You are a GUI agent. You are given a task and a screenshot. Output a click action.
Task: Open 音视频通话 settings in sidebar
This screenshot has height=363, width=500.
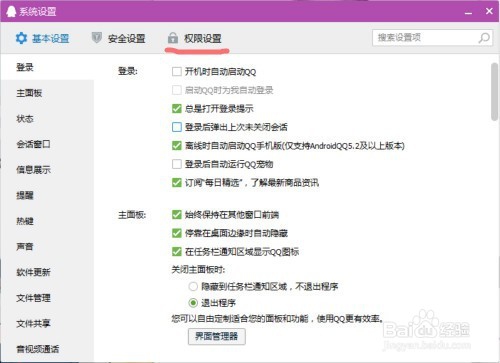(47, 349)
